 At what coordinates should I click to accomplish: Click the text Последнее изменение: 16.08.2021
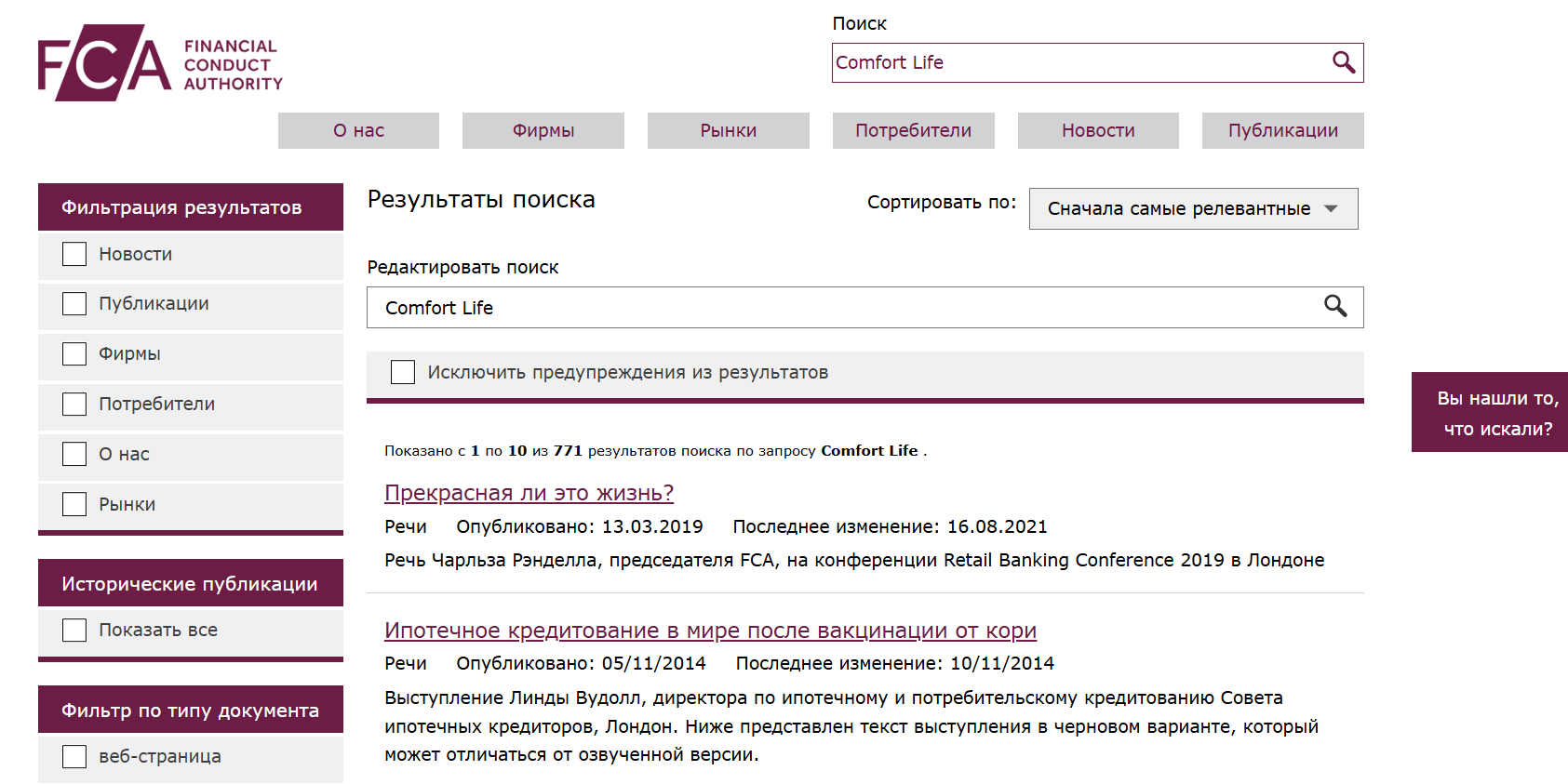coord(890,526)
